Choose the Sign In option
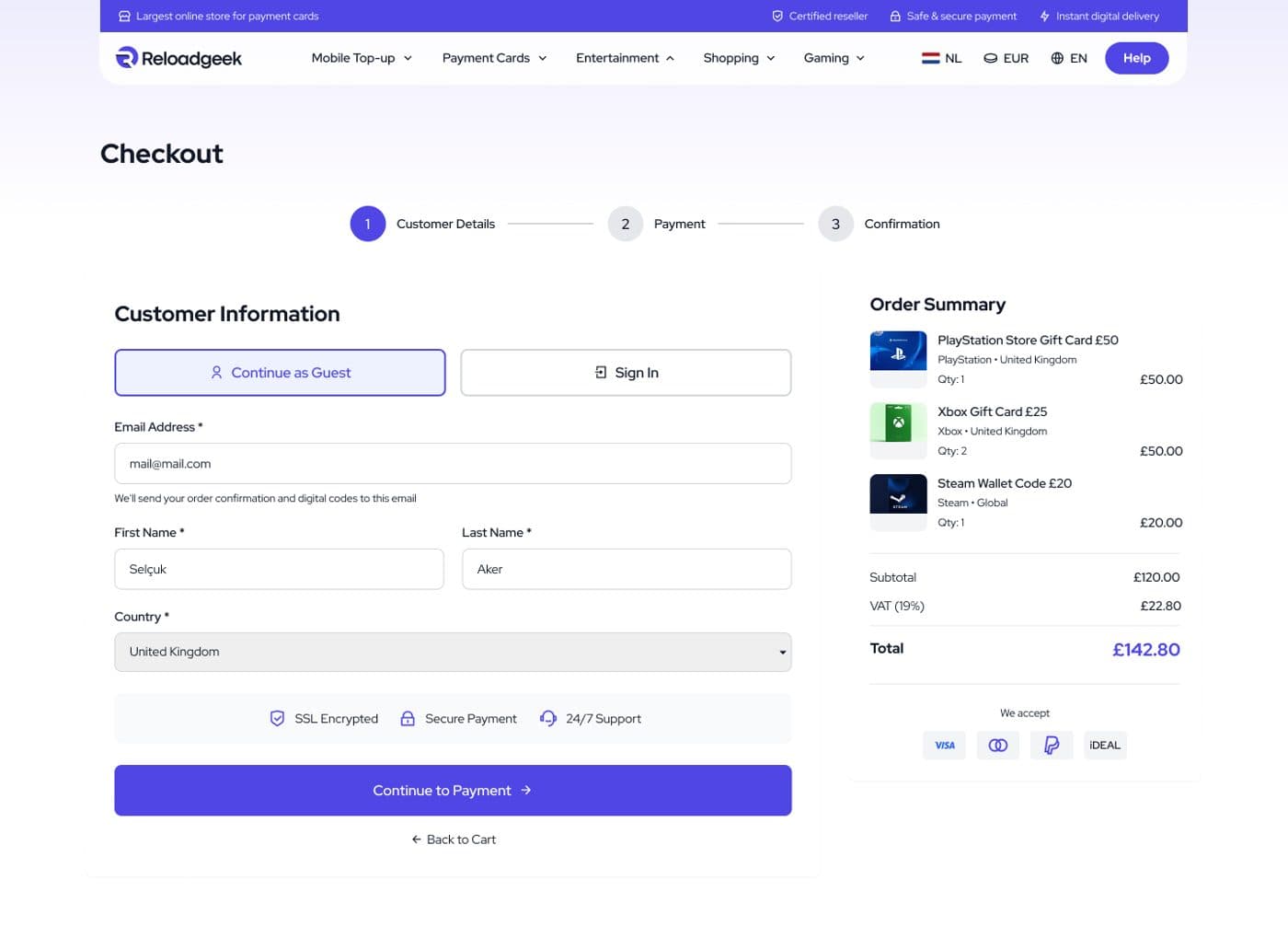The height and width of the screenshot is (926, 1288). point(626,373)
